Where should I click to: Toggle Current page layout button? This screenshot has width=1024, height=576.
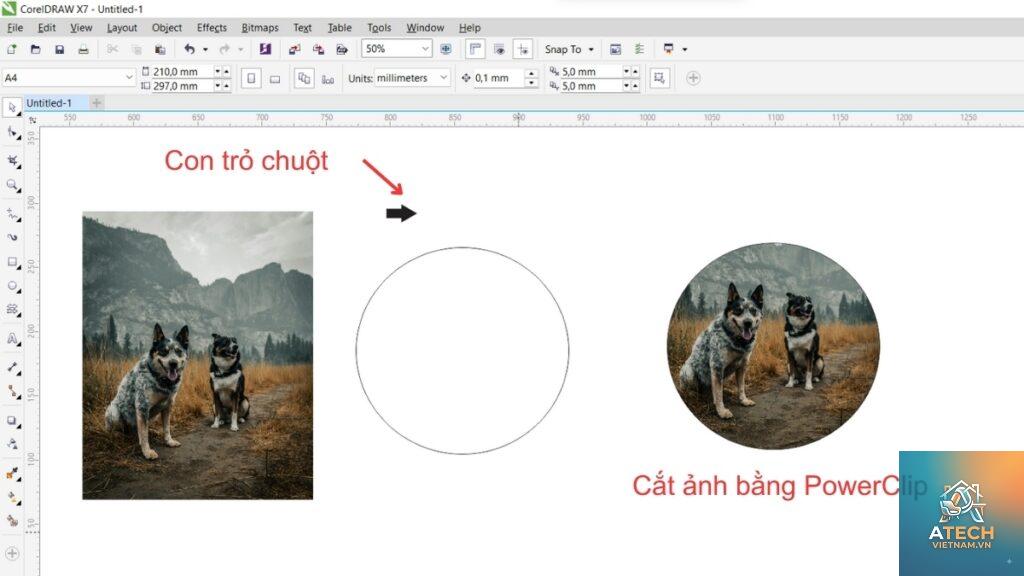click(x=328, y=79)
